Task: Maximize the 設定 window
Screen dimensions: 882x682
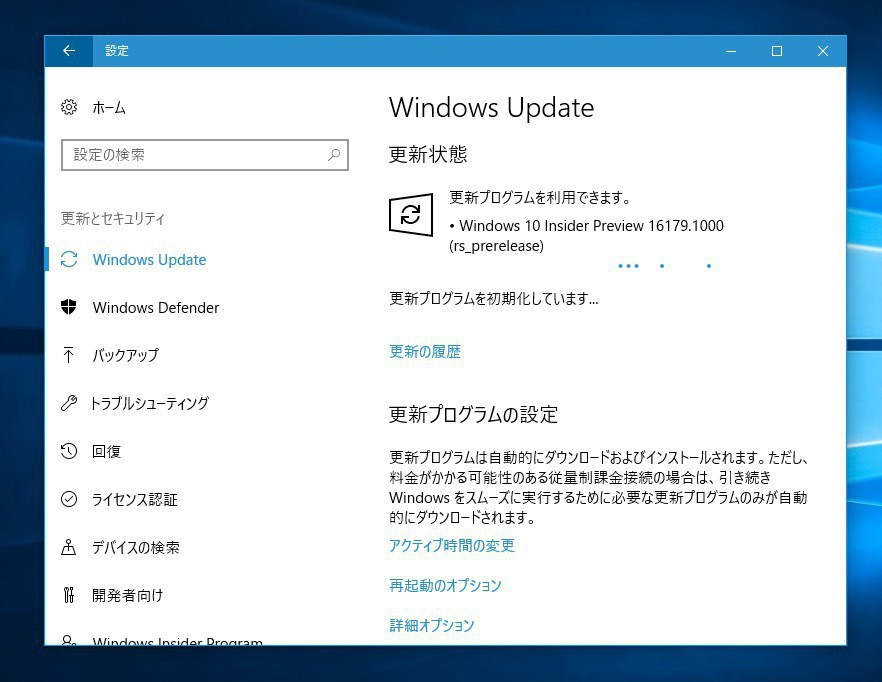Action: click(777, 51)
